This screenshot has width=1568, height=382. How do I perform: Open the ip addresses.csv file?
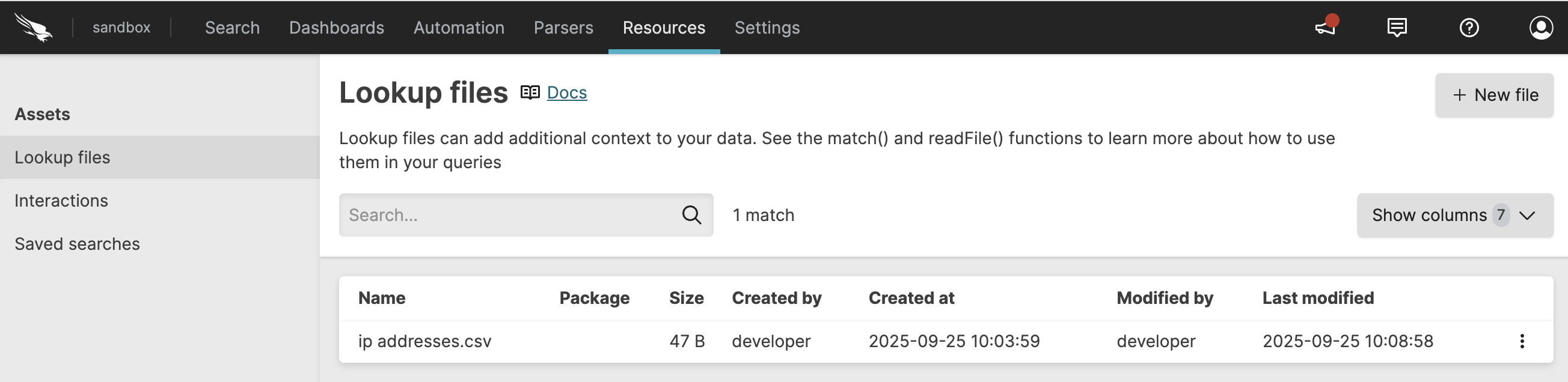point(424,341)
